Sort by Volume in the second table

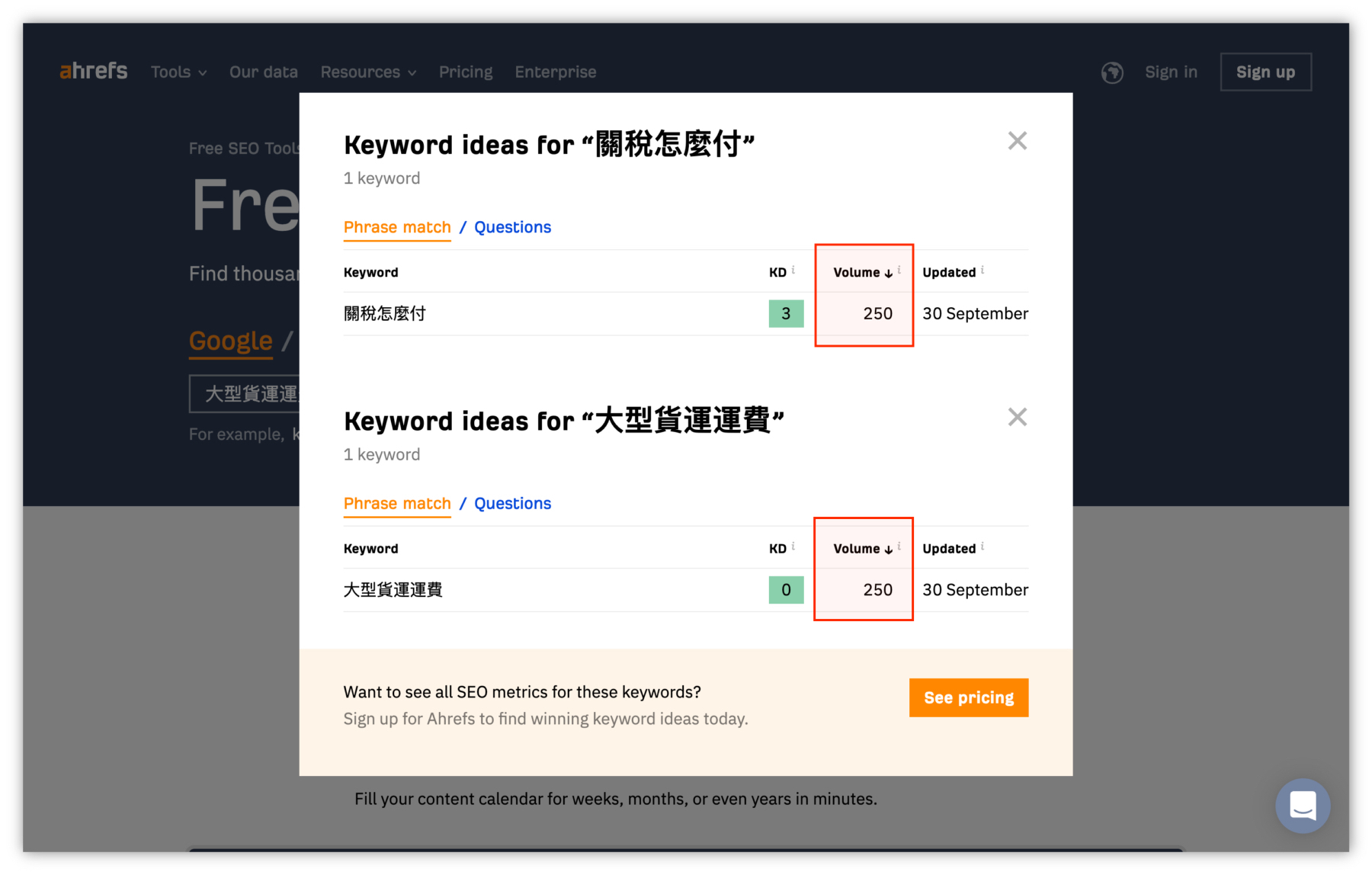point(862,549)
